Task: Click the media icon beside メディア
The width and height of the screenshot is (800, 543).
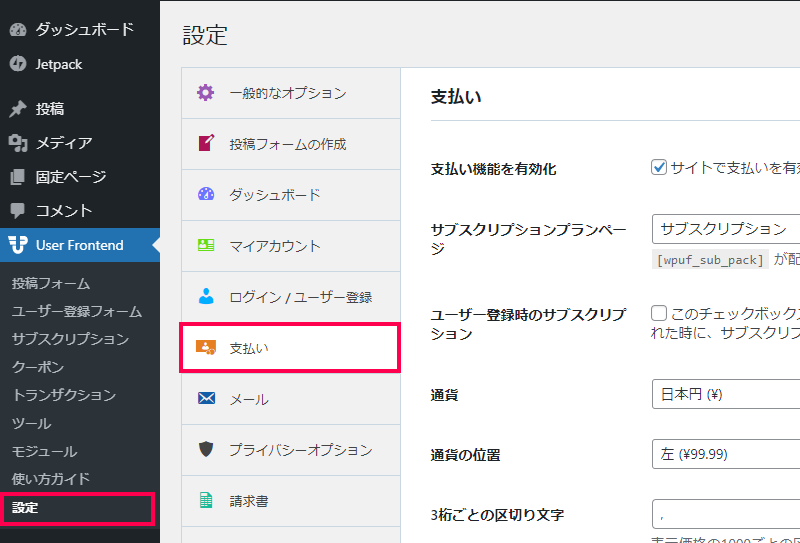Action: (x=18, y=143)
